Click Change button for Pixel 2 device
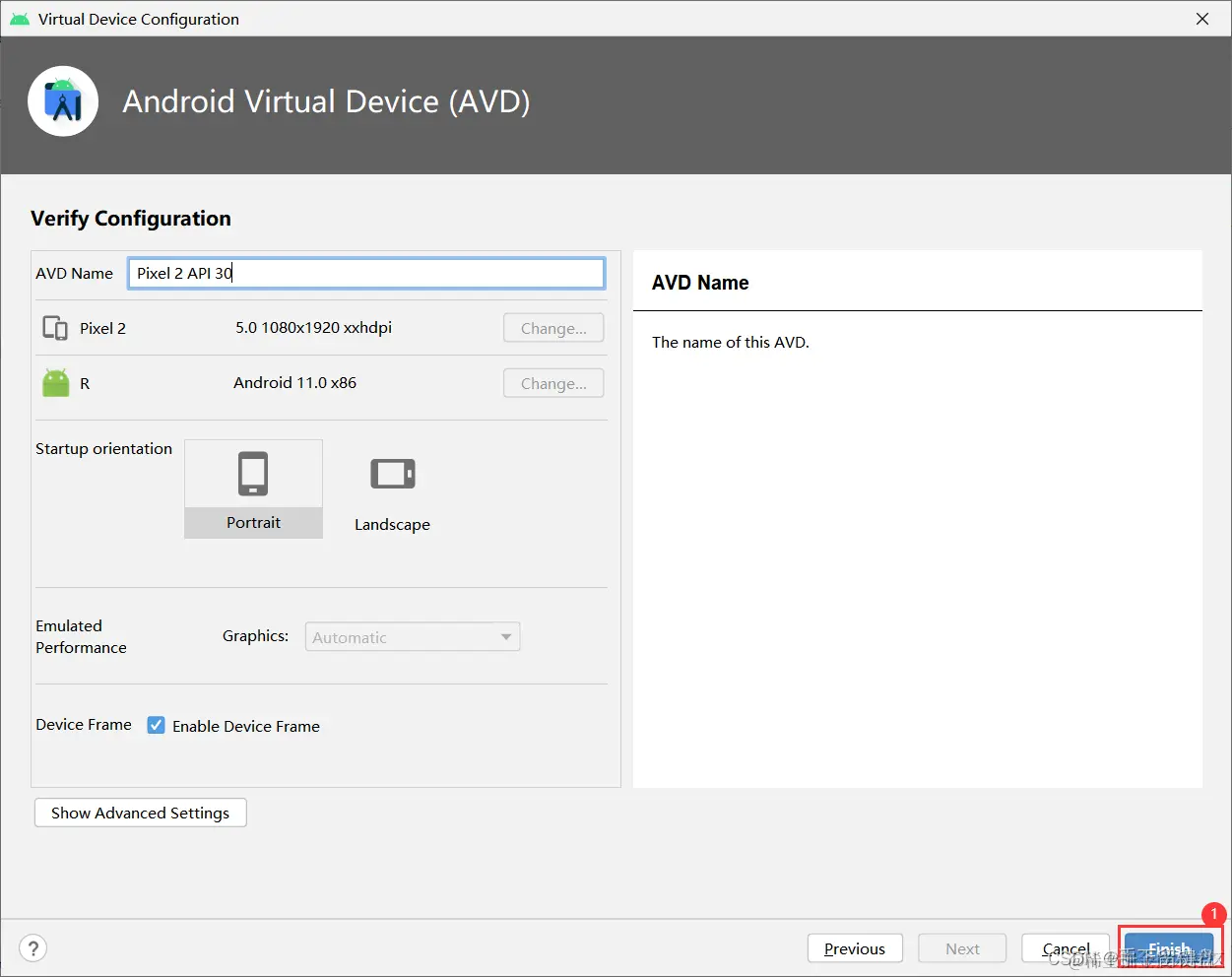The image size is (1232, 977). pos(553,328)
